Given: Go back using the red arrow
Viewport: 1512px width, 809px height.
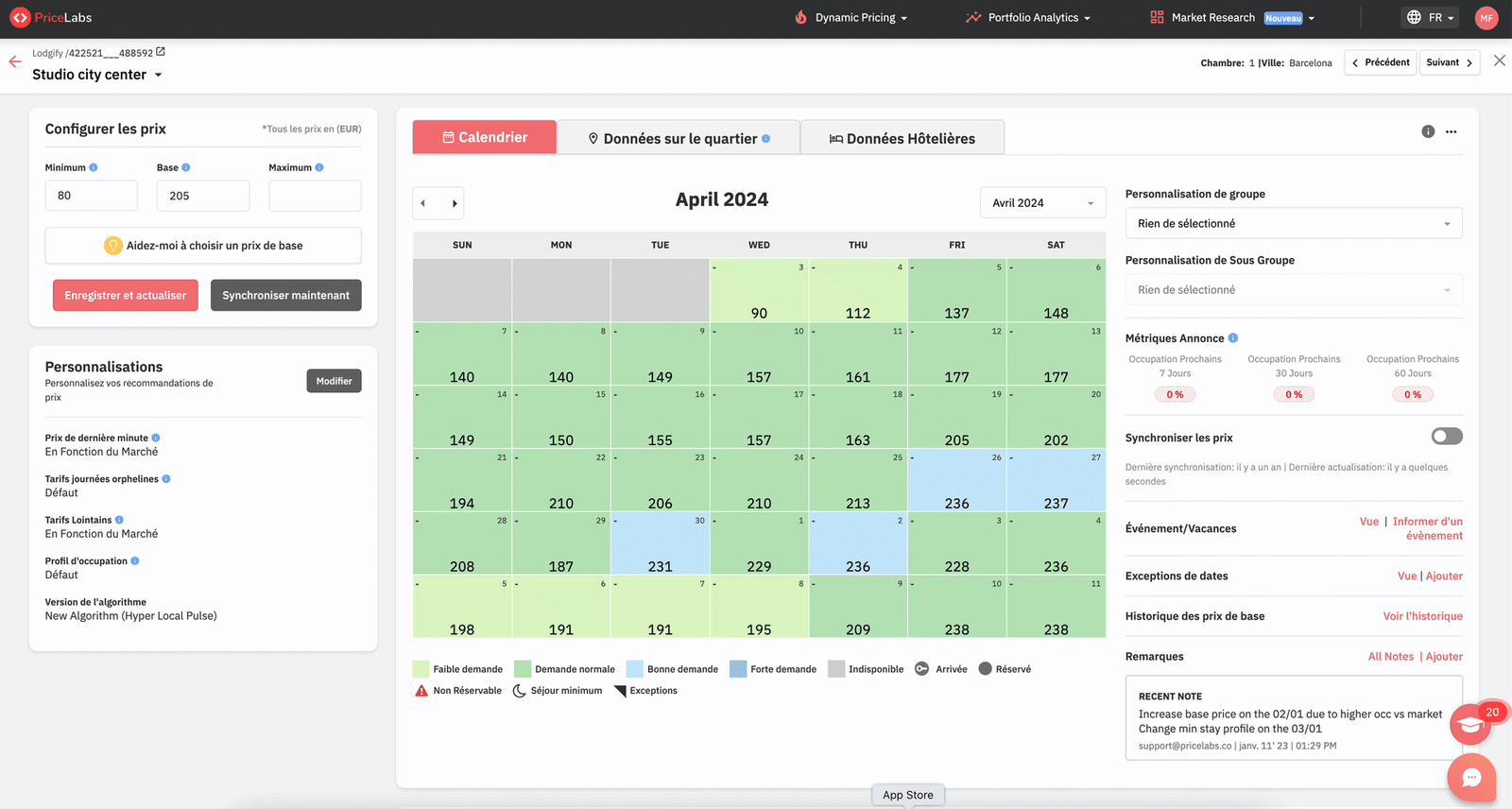Looking at the screenshot, I should coord(15,61).
